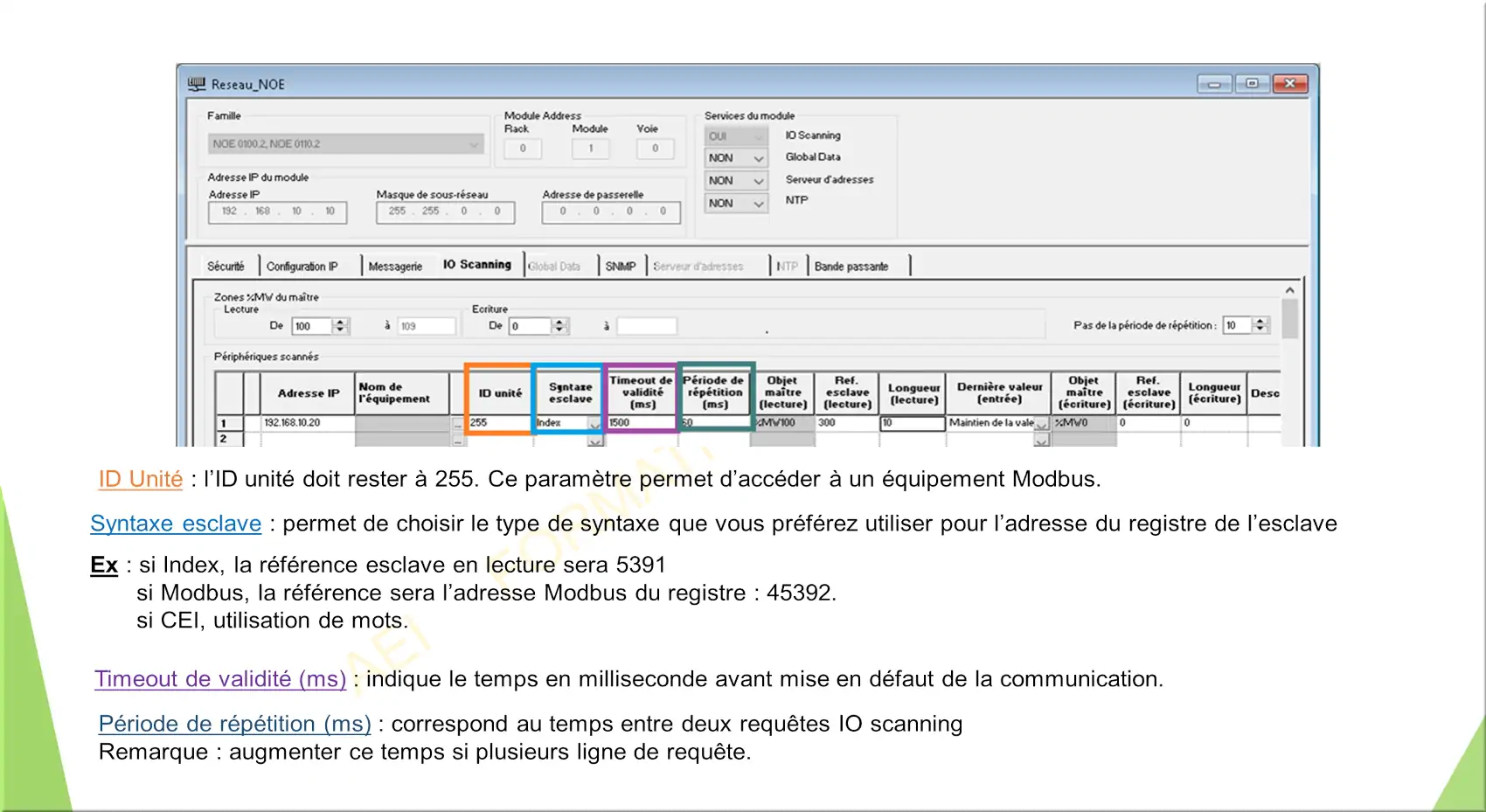This screenshot has width=1486, height=812.
Task: Select the NTP tab
Action: [788, 266]
